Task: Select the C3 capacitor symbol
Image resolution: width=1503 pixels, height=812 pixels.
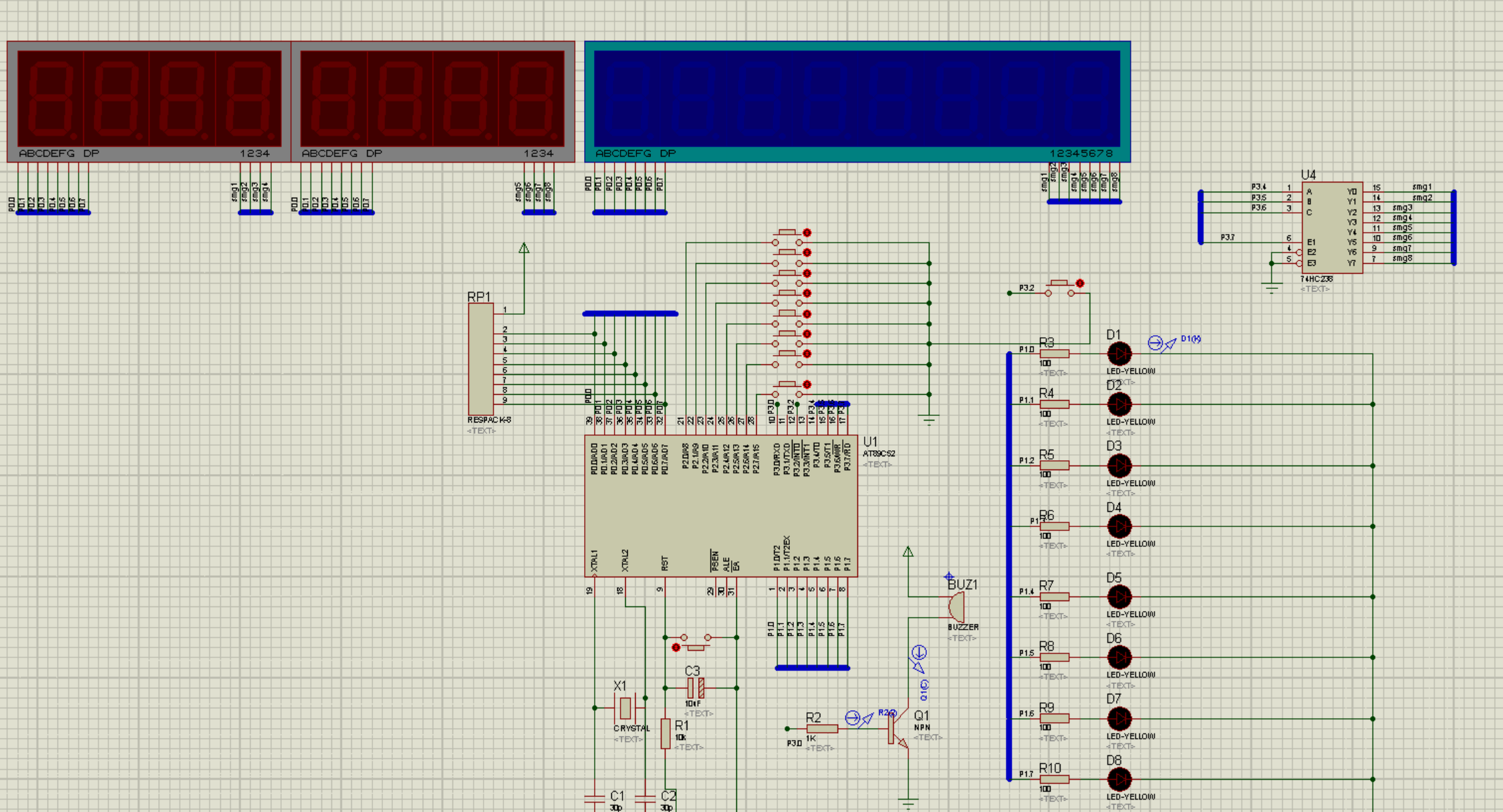Action: [695, 688]
